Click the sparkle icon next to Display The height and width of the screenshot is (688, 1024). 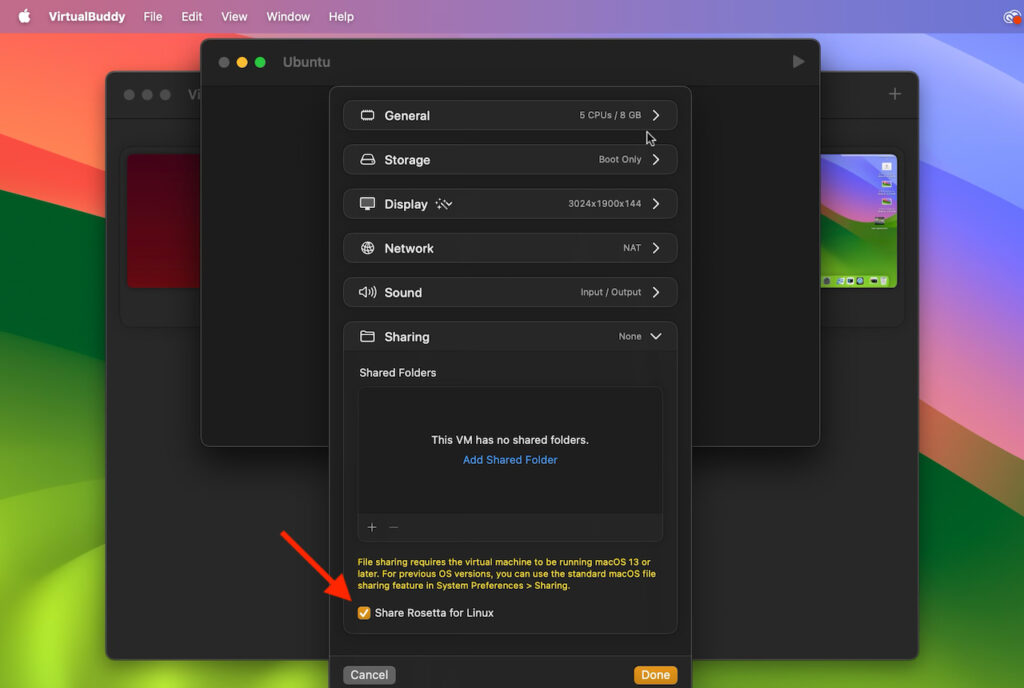click(x=444, y=204)
